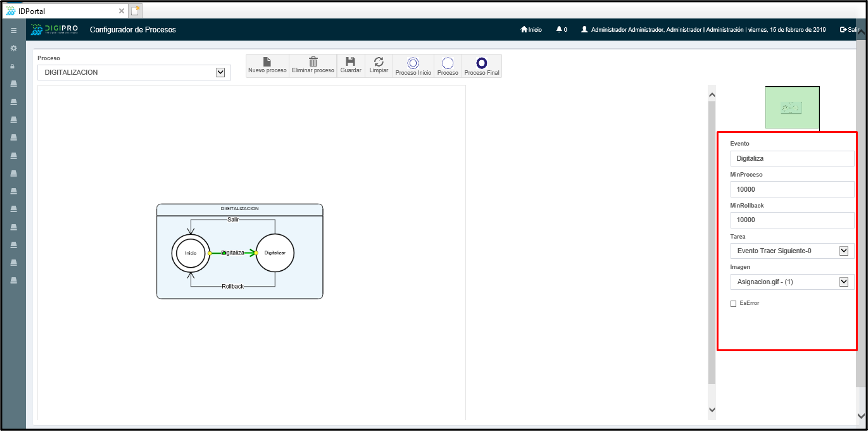Click the Nuevo proceso toolbar icon
The height and width of the screenshot is (432, 868).
pyautogui.click(x=267, y=63)
